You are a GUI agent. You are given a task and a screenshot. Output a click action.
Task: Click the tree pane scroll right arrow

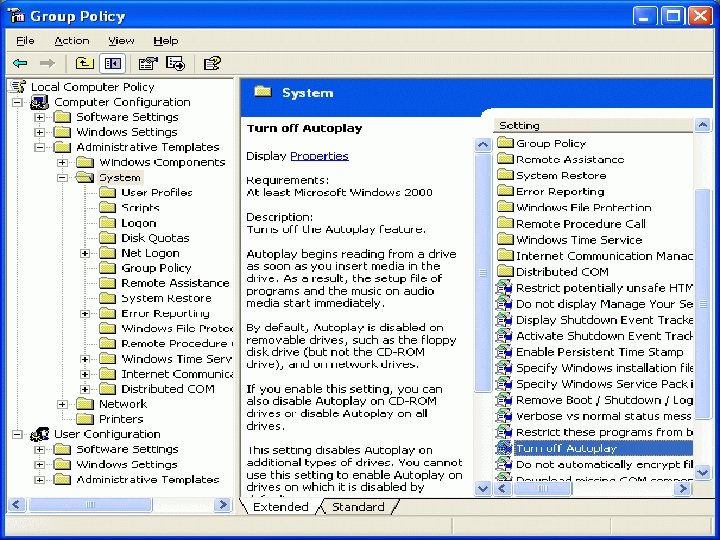[223, 505]
